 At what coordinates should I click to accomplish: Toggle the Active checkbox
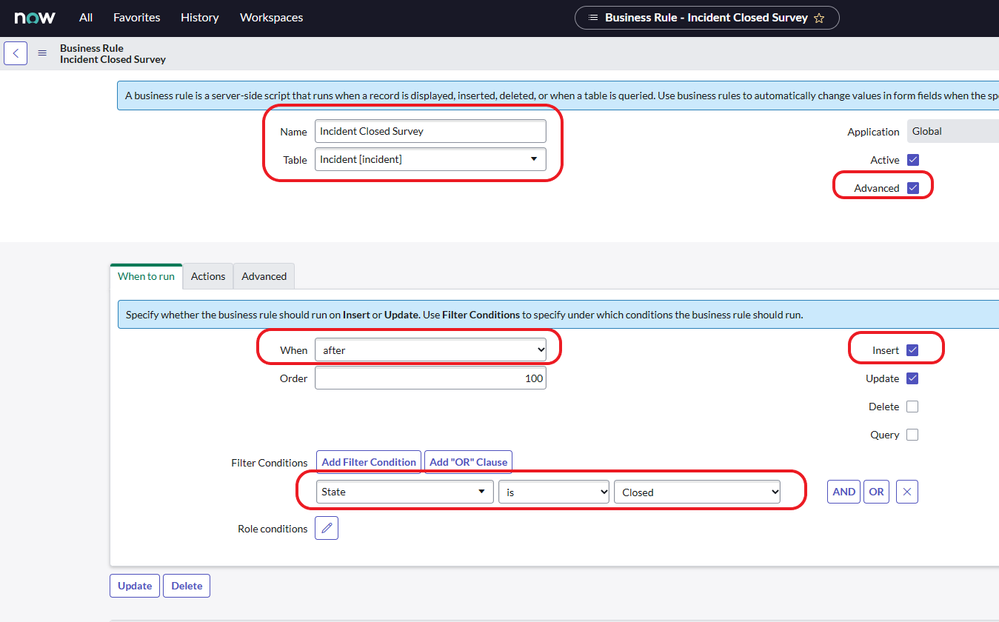(913, 160)
